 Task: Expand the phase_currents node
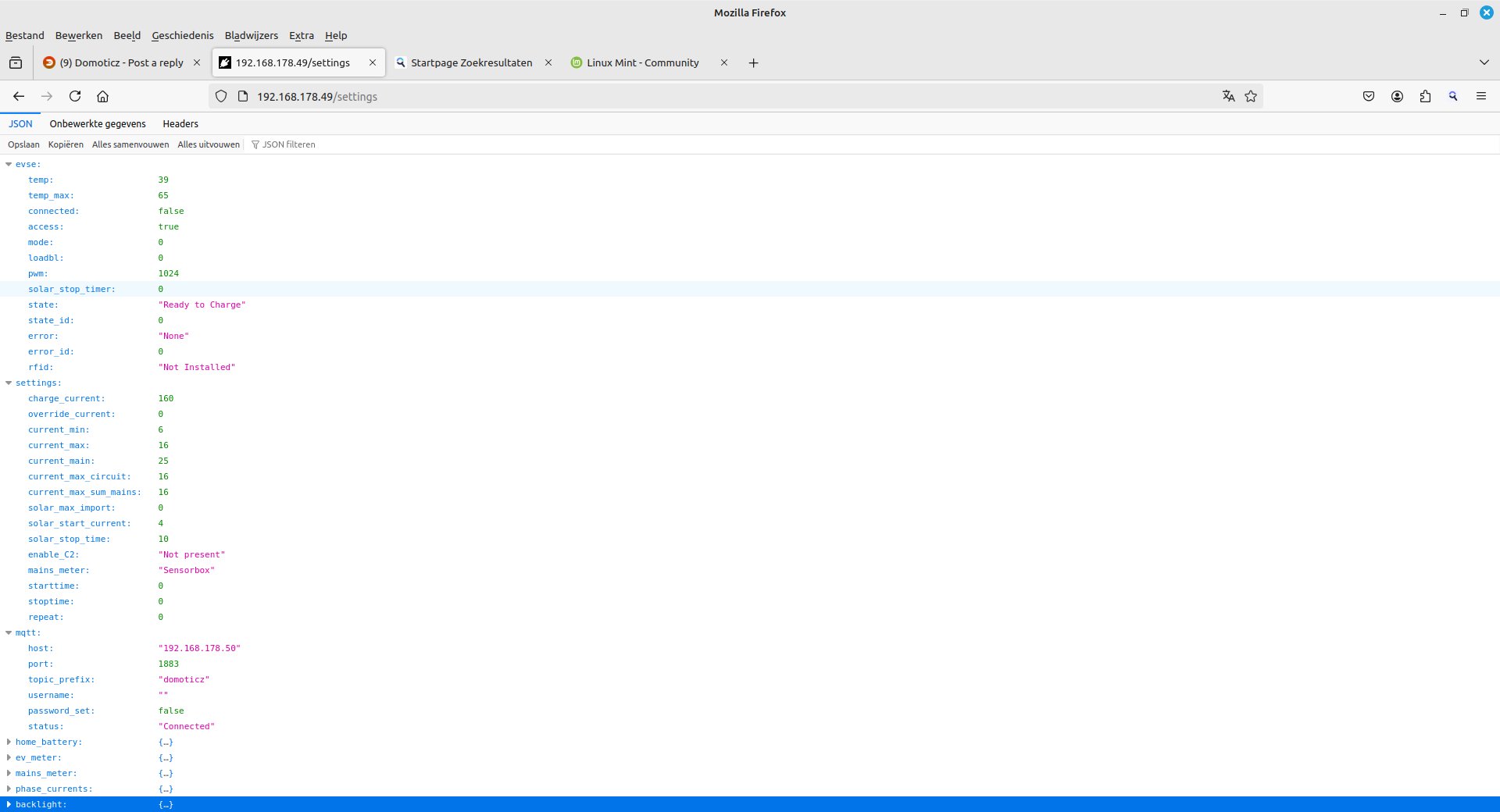(x=9, y=789)
